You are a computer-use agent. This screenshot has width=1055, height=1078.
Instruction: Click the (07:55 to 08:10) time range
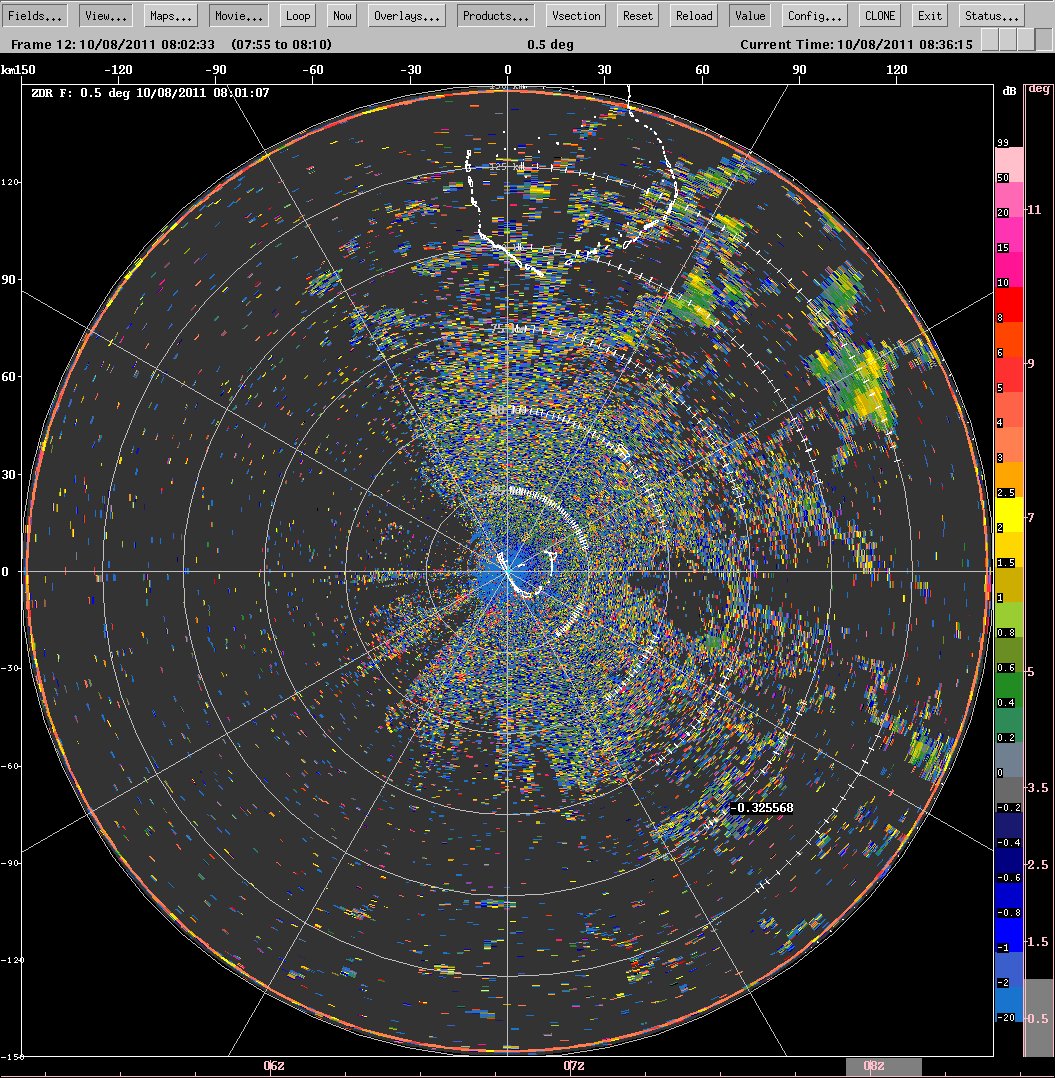click(281, 45)
